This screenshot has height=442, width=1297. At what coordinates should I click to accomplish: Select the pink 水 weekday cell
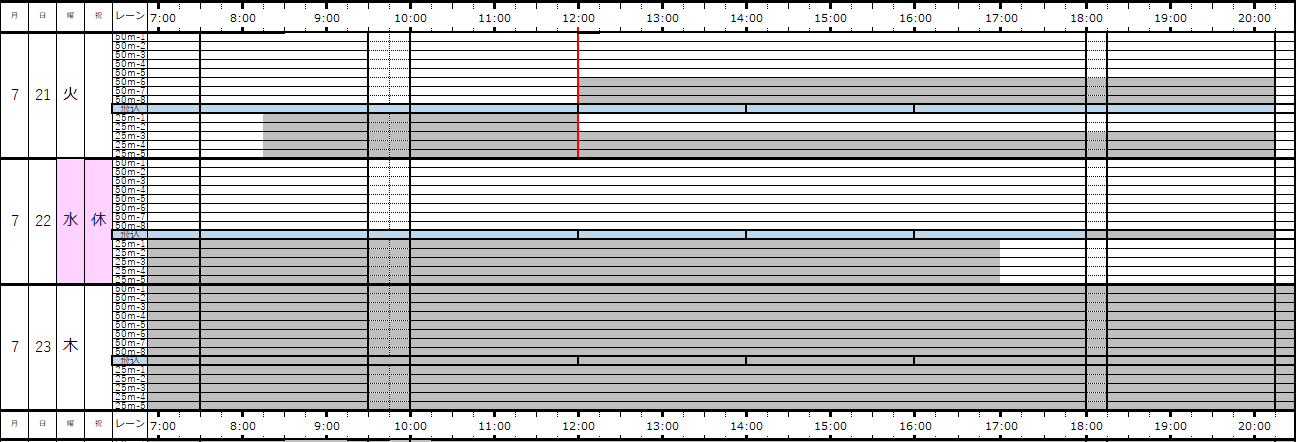[x=70, y=221]
